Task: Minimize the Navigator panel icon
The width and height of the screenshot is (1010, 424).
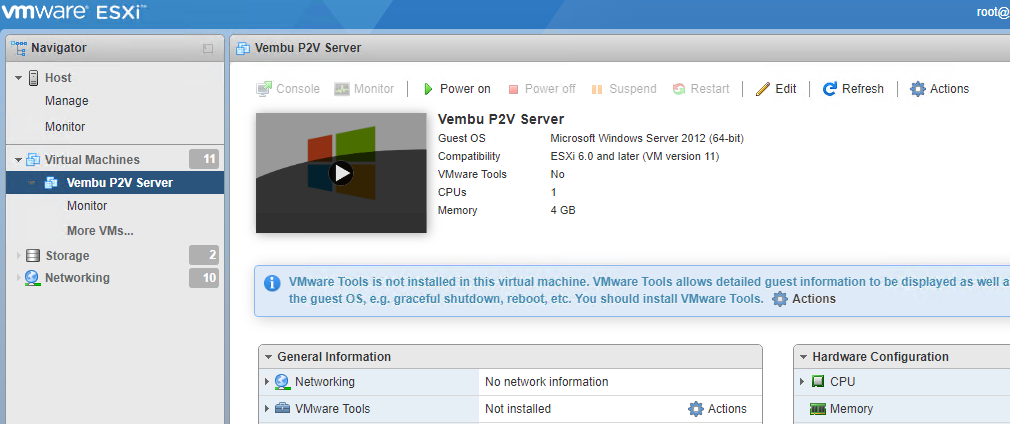Action: (207, 48)
